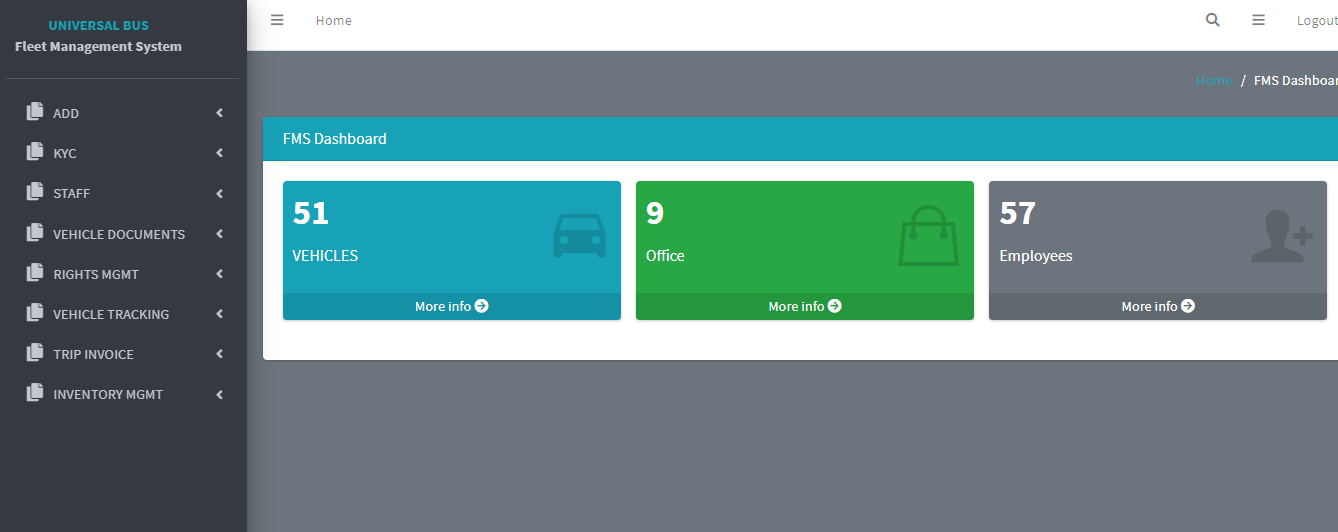This screenshot has width=1338, height=532.
Task: Click the copy icon beside TRIP INVOICE
Action: coord(35,352)
